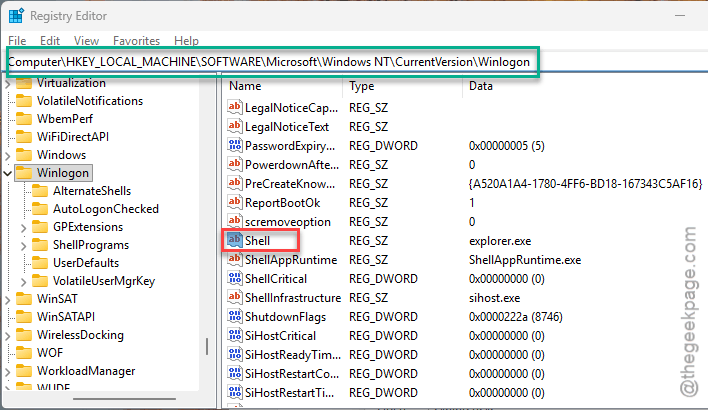708x410 pixels.
Task: Click the VolatileNotifications folder icon
Action: pos(24,101)
